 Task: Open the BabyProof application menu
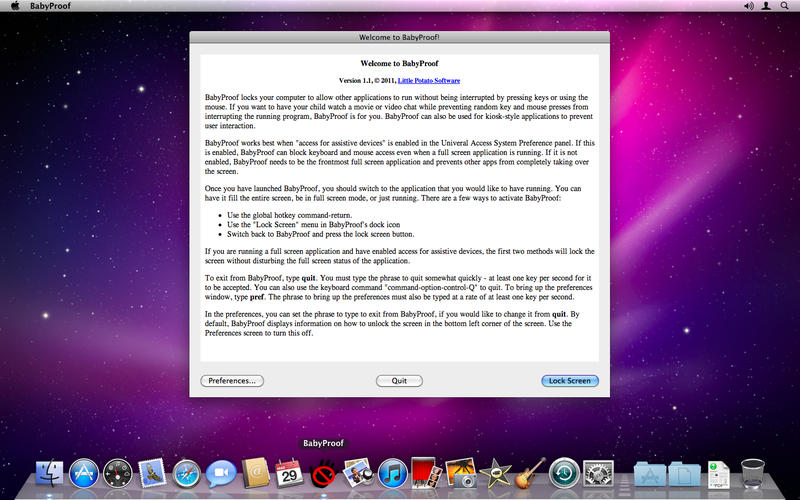51,6
